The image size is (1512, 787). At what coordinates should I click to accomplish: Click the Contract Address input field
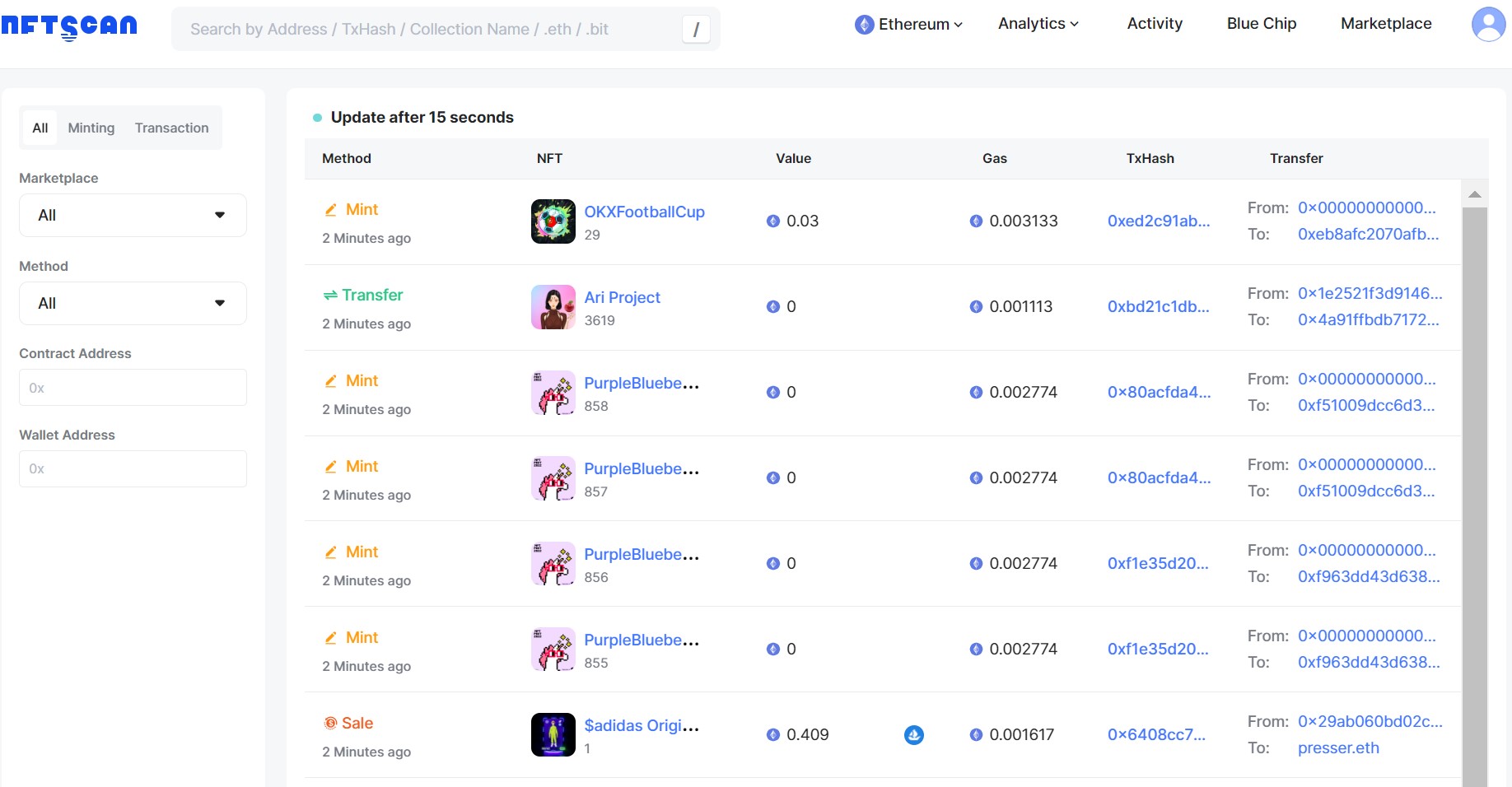pyautogui.click(x=133, y=388)
